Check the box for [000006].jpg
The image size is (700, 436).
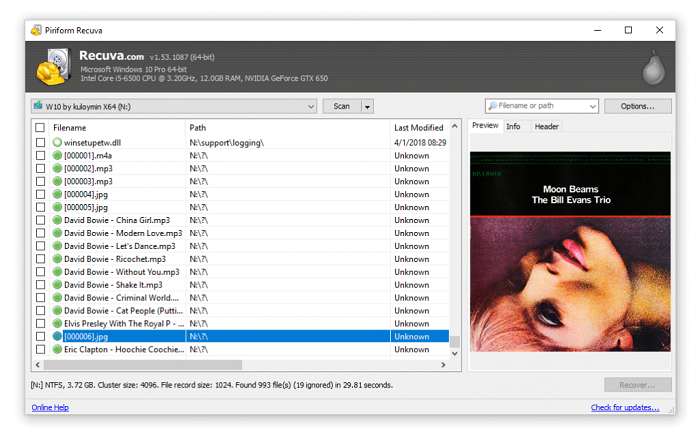(40, 336)
